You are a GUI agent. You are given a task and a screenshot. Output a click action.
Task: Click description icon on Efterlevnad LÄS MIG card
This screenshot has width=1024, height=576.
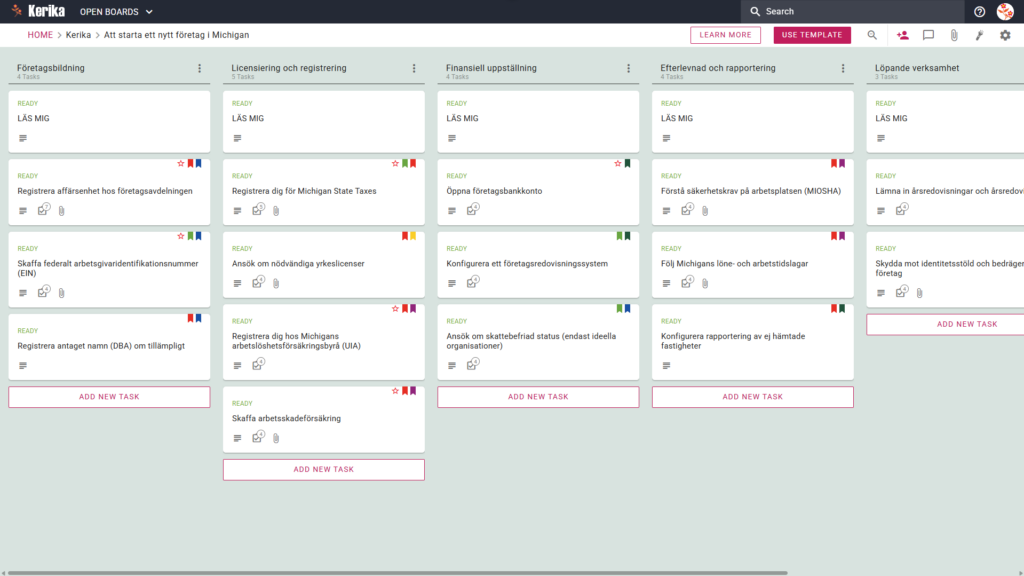point(666,138)
